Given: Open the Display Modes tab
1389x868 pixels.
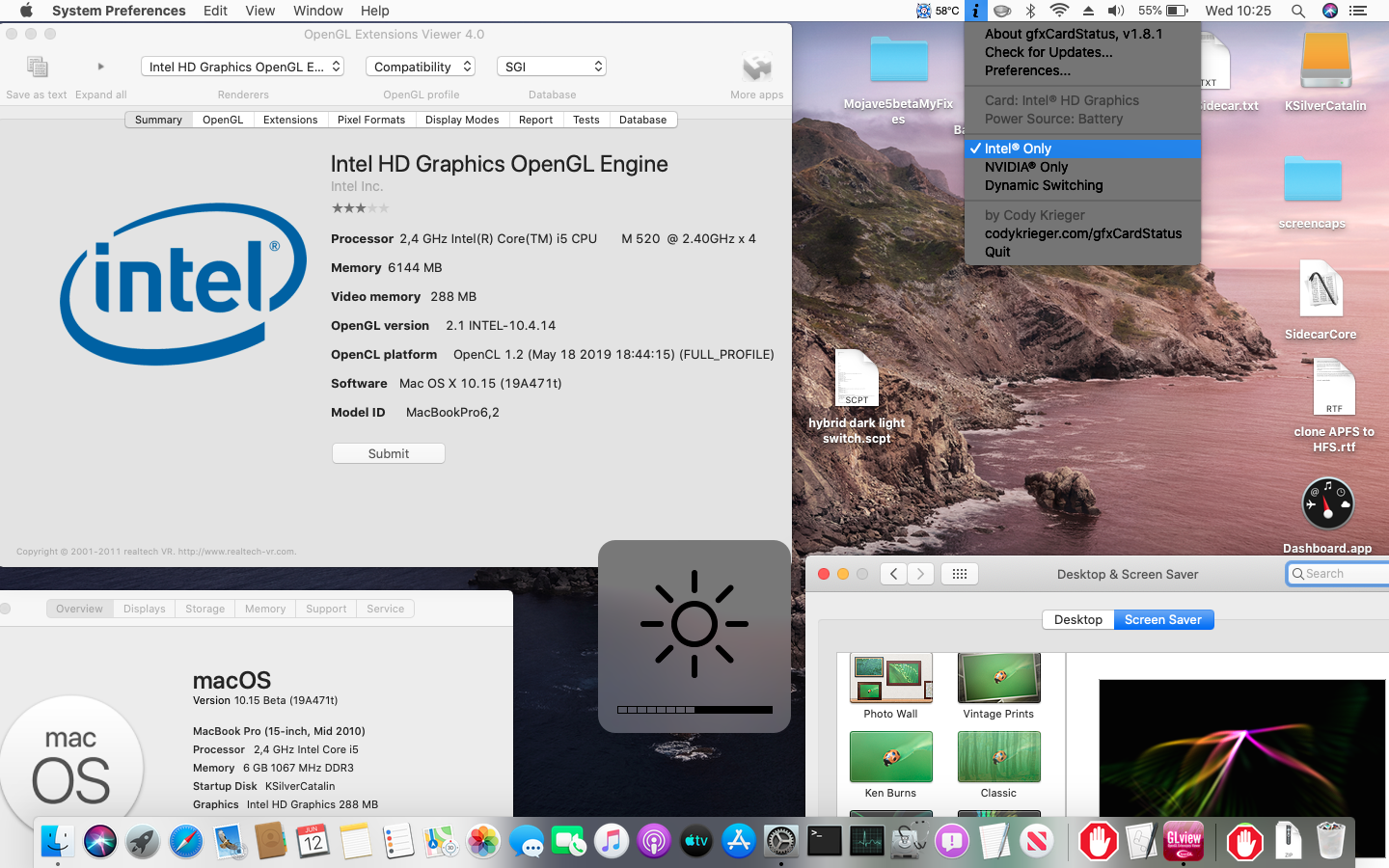Looking at the screenshot, I should tap(462, 120).
